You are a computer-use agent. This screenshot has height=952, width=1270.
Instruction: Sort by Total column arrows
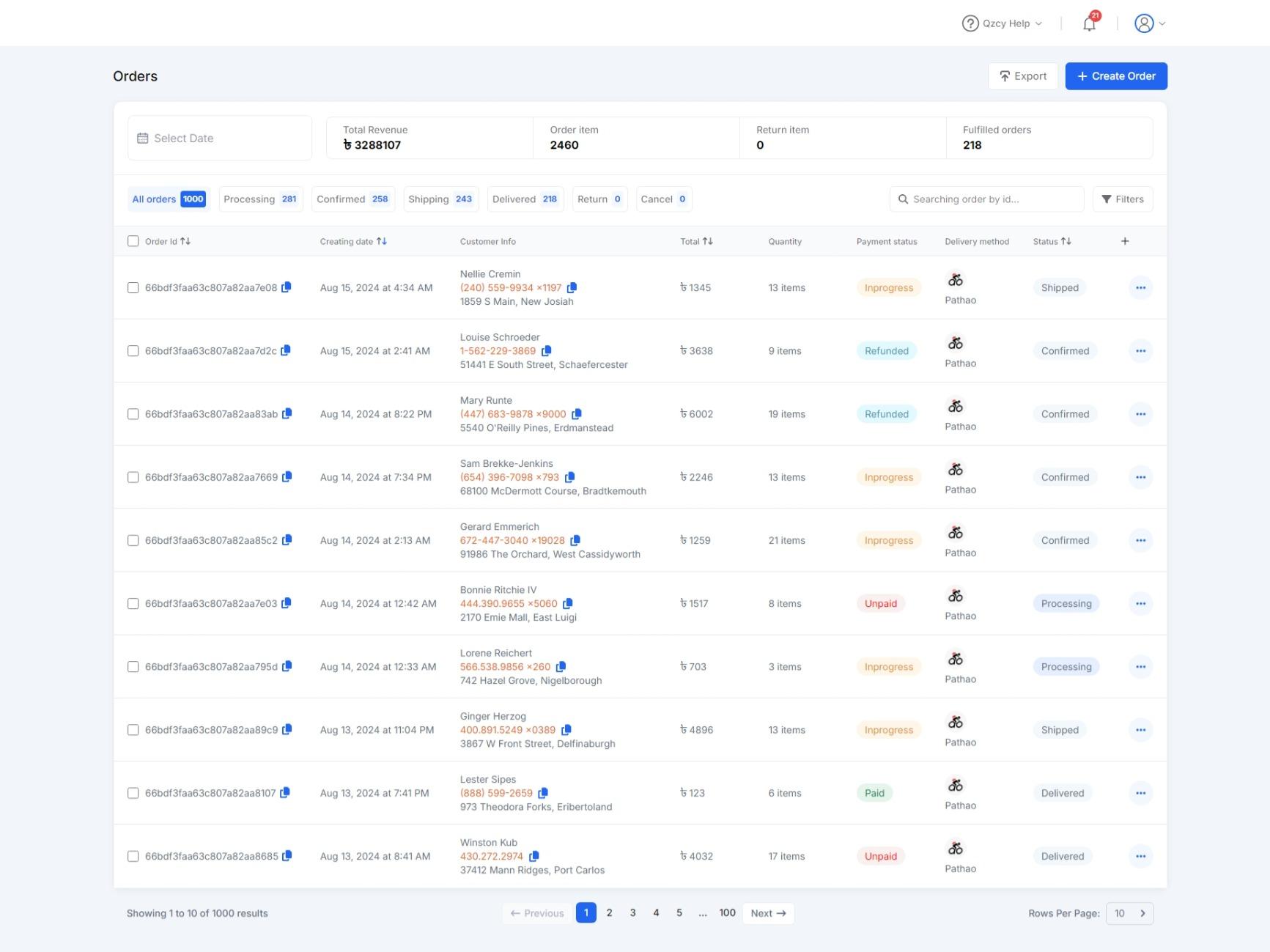coord(707,241)
